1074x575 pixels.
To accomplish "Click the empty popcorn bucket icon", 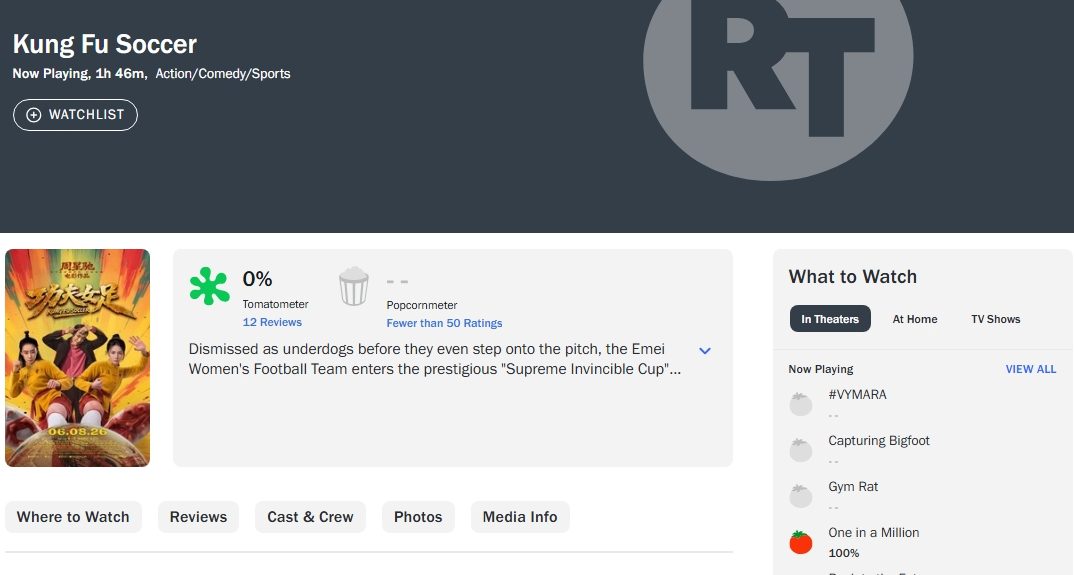I will pyautogui.click(x=353, y=286).
